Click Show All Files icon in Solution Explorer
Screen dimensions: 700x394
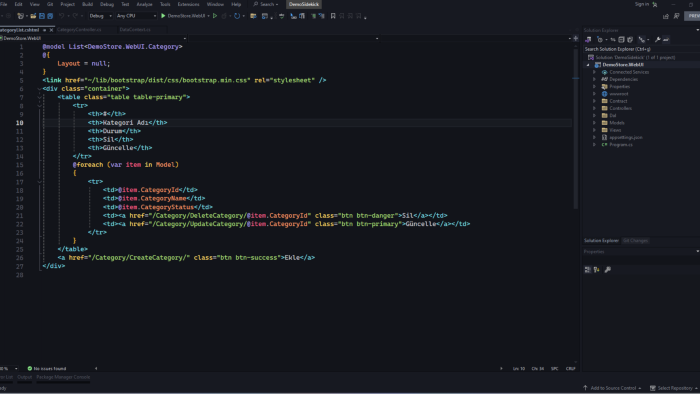pos(630,40)
